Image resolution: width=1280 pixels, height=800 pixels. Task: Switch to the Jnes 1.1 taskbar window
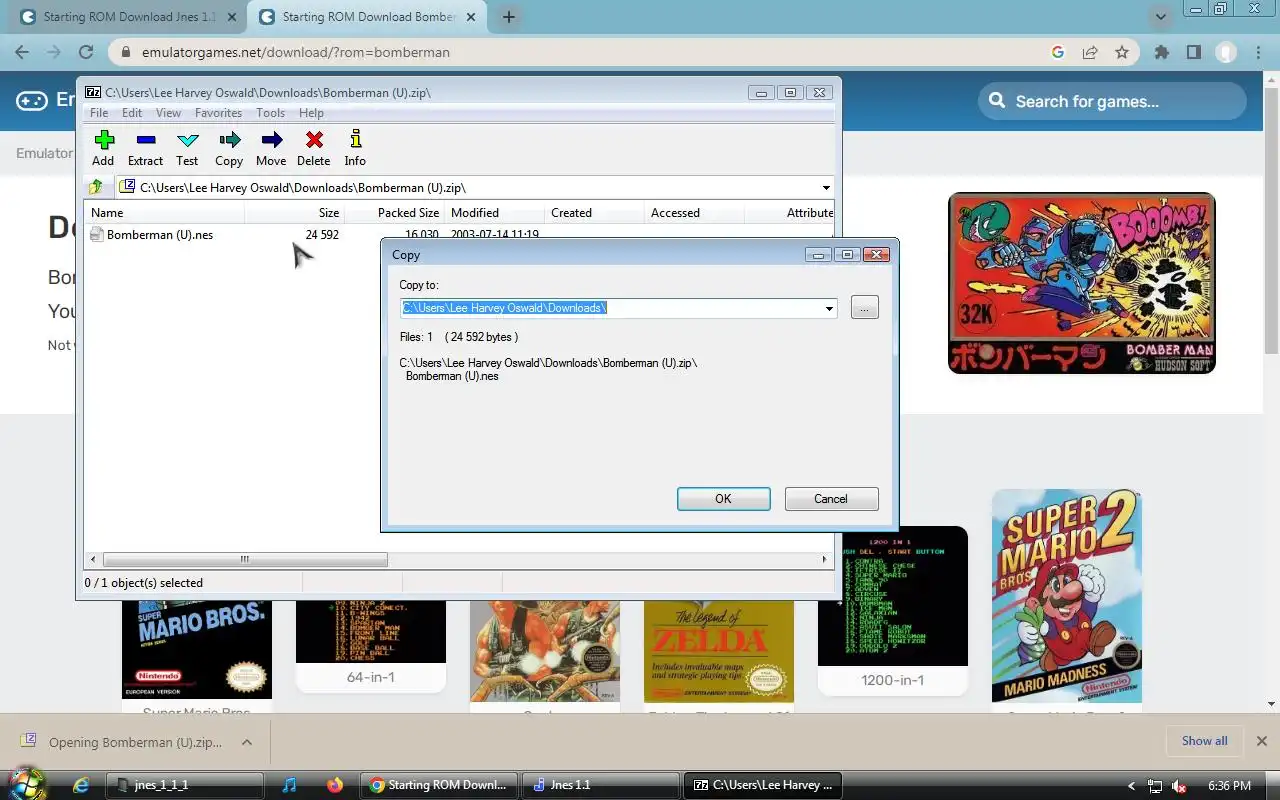click(x=601, y=785)
